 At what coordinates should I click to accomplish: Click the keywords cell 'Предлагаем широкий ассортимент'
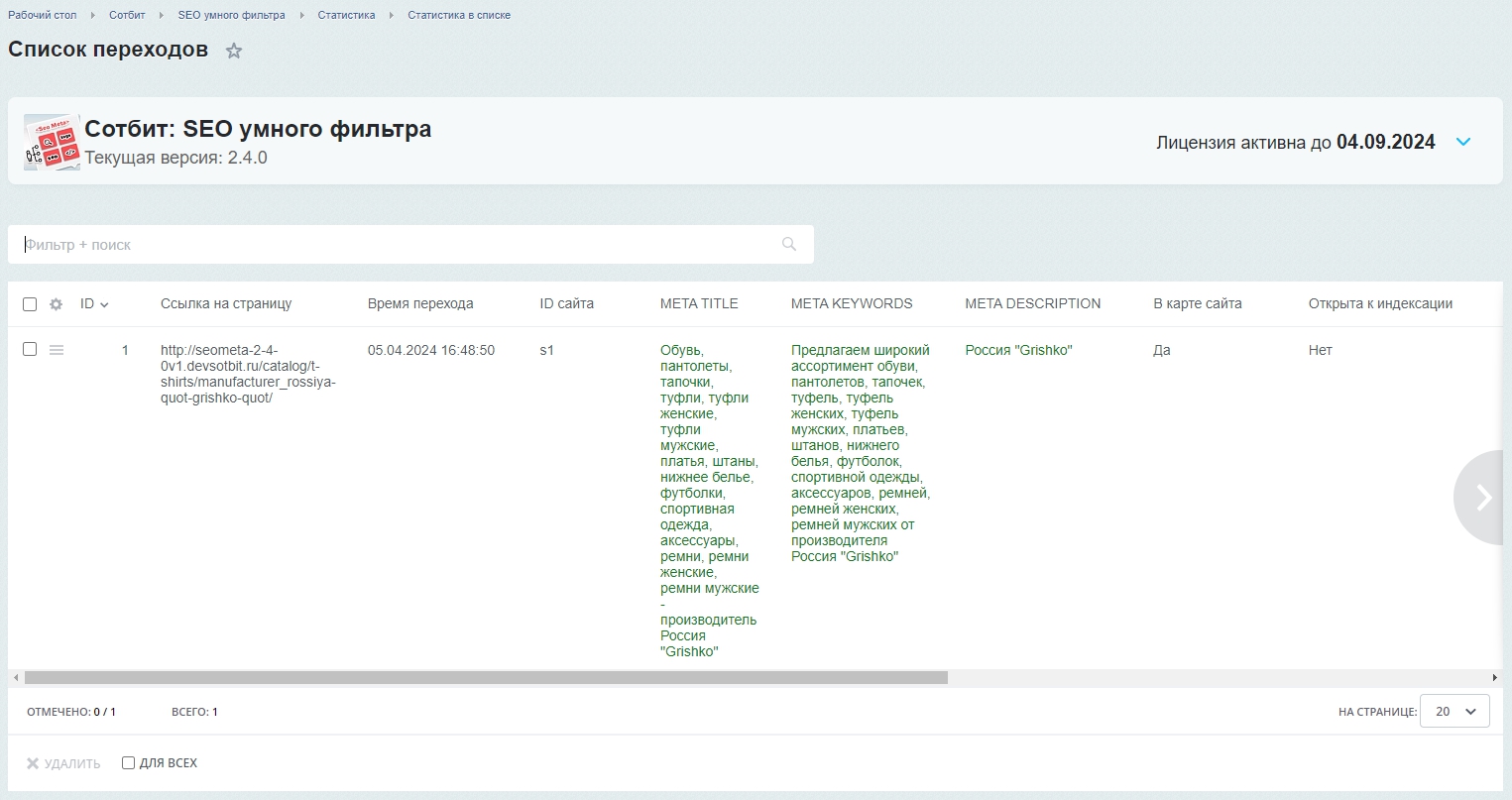[x=861, y=453]
